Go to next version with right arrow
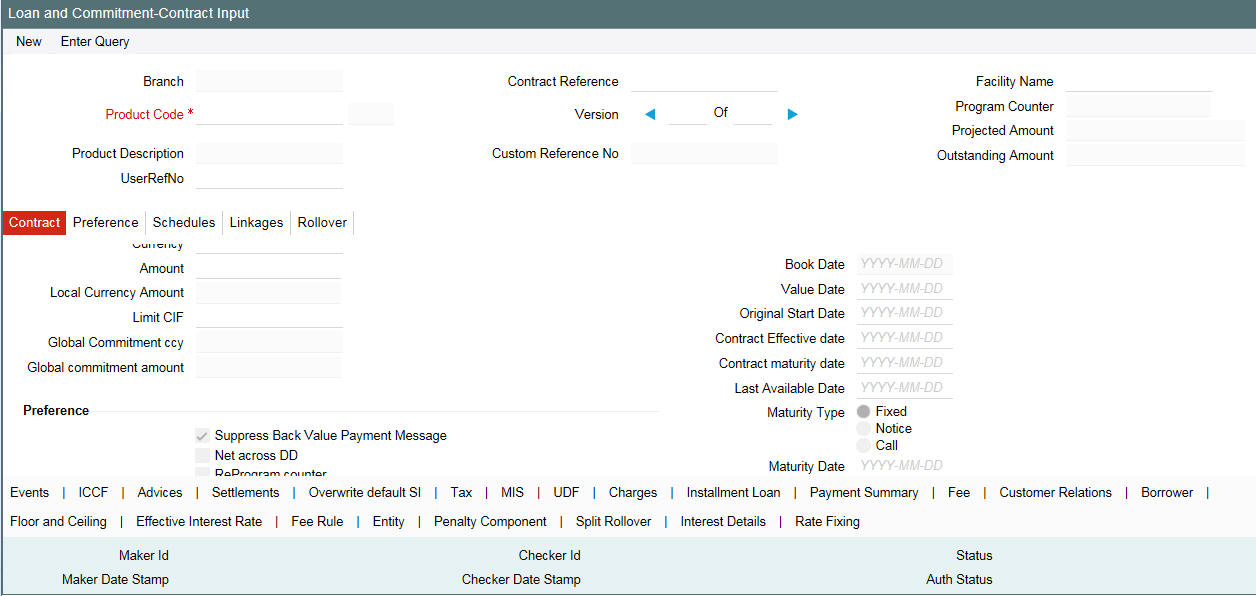The height and width of the screenshot is (596, 1256). 793,114
